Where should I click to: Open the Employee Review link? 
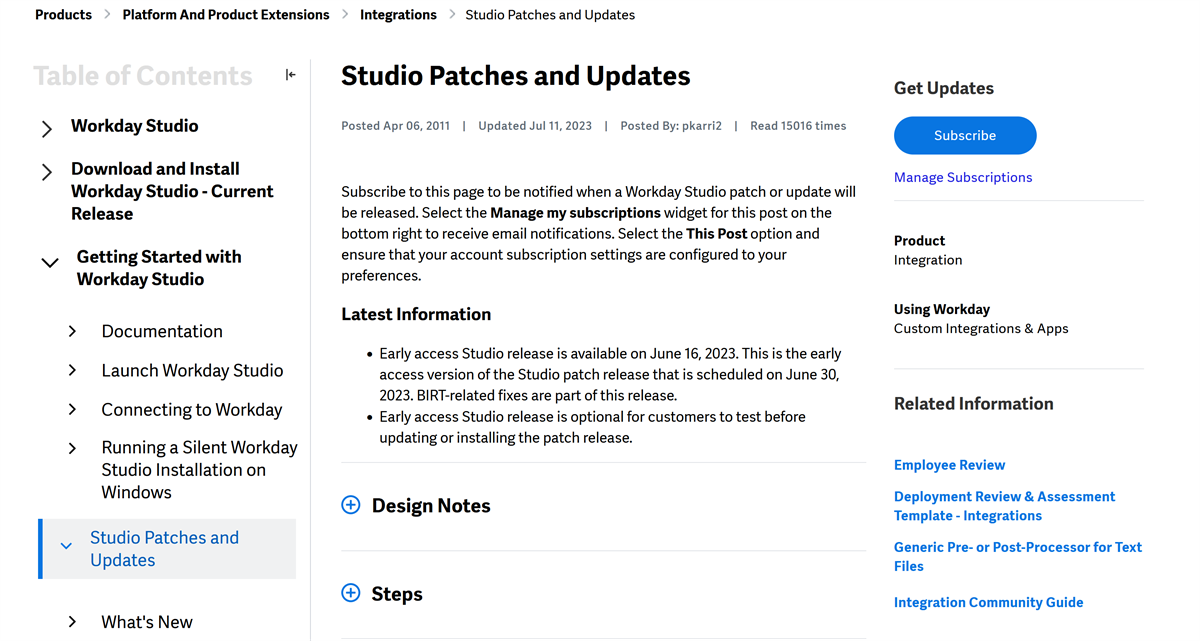[x=950, y=465]
